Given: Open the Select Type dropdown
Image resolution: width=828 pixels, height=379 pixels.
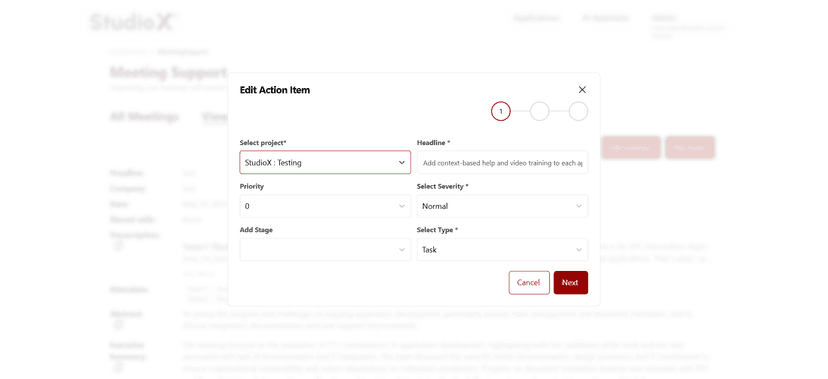Looking at the screenshot, I should [x=502, y=250].
